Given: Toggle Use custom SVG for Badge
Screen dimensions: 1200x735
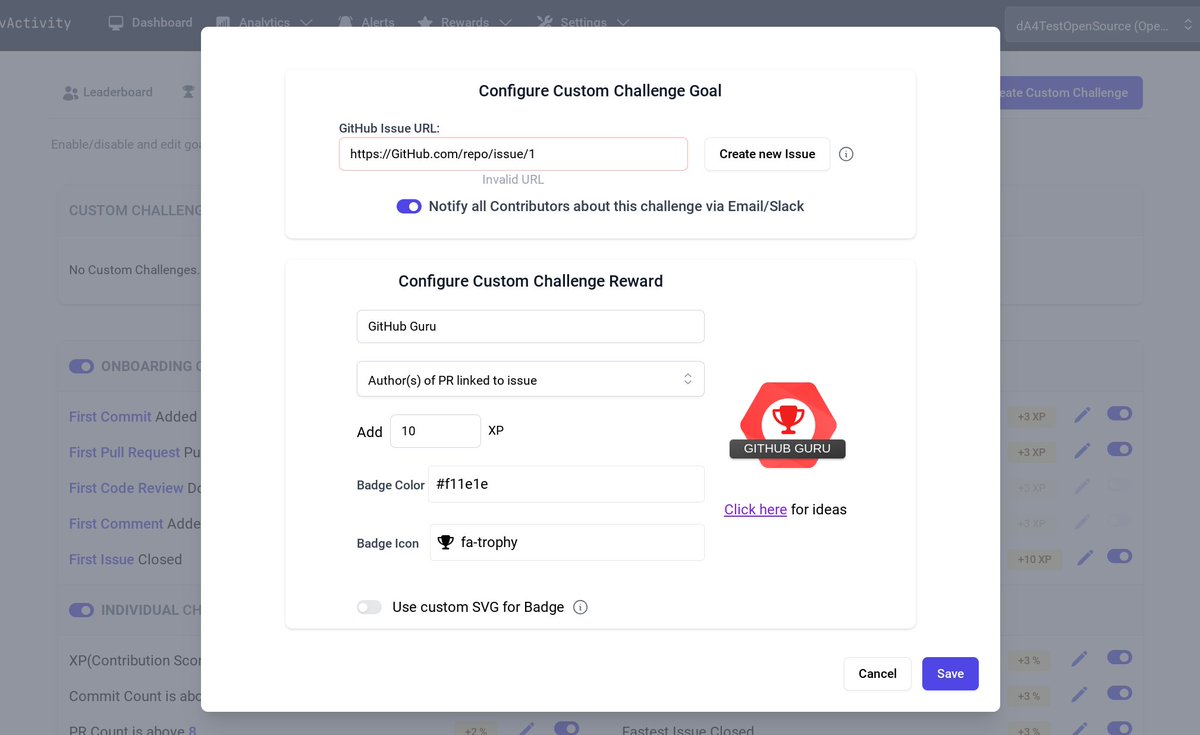Looking at the screenshot, I should pos(369,606).
